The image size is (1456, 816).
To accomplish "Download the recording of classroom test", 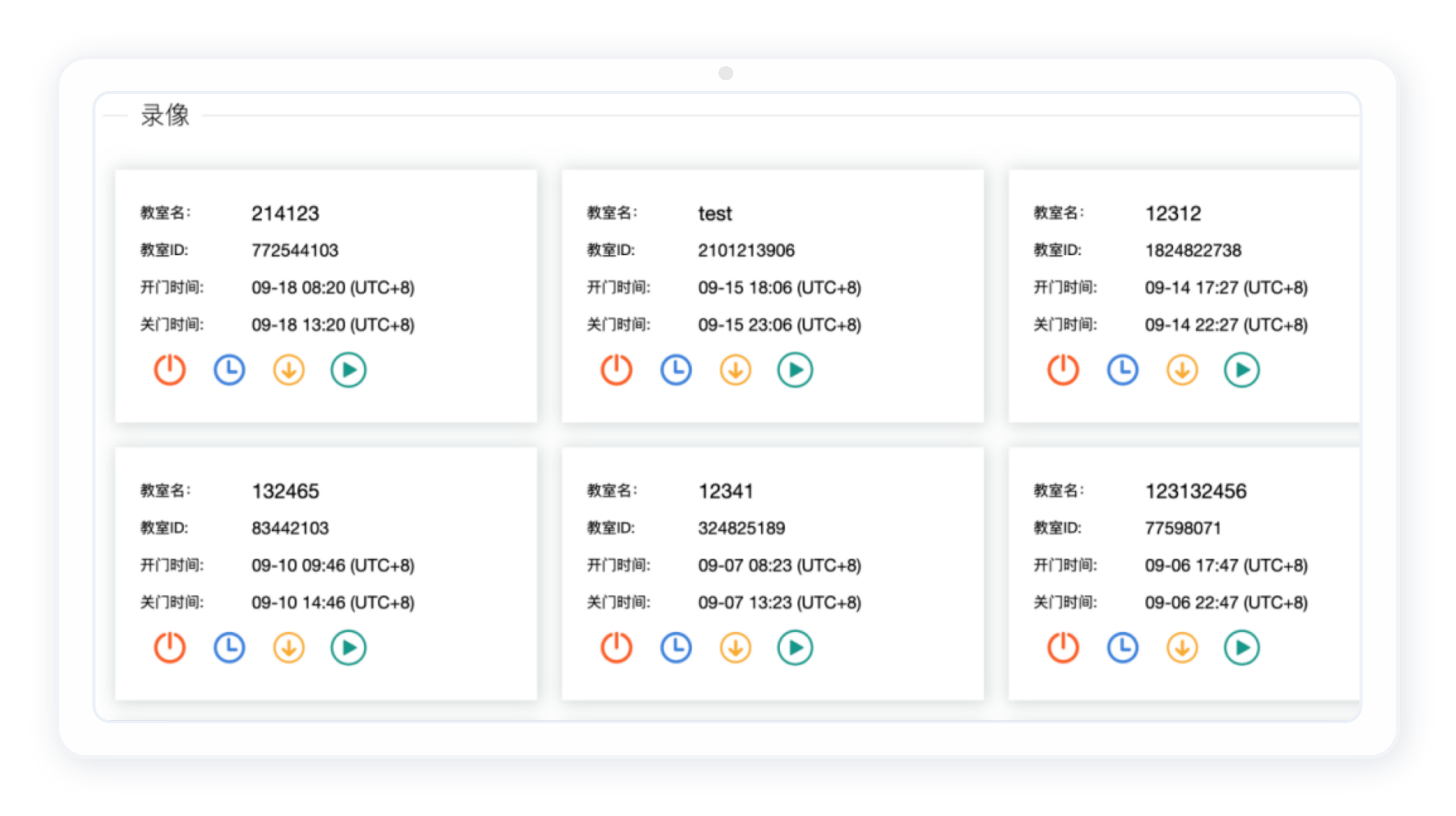I will [x=736, y=370].
